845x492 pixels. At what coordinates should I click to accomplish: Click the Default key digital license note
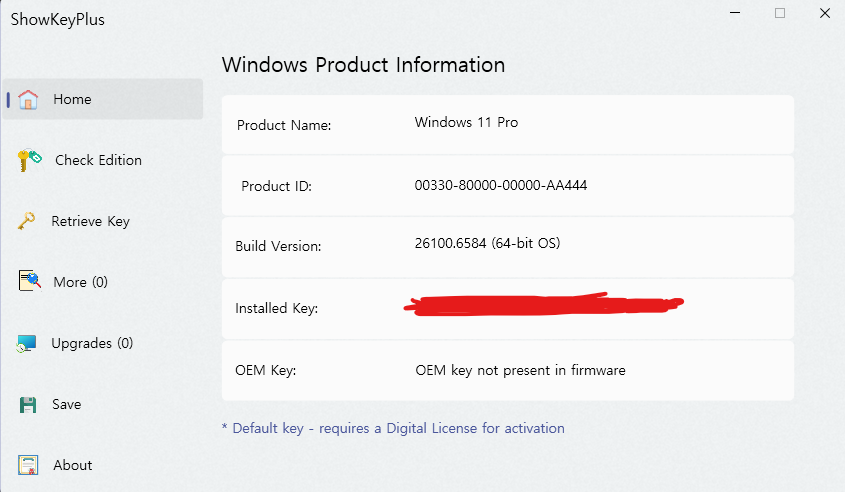coord(393,428)
